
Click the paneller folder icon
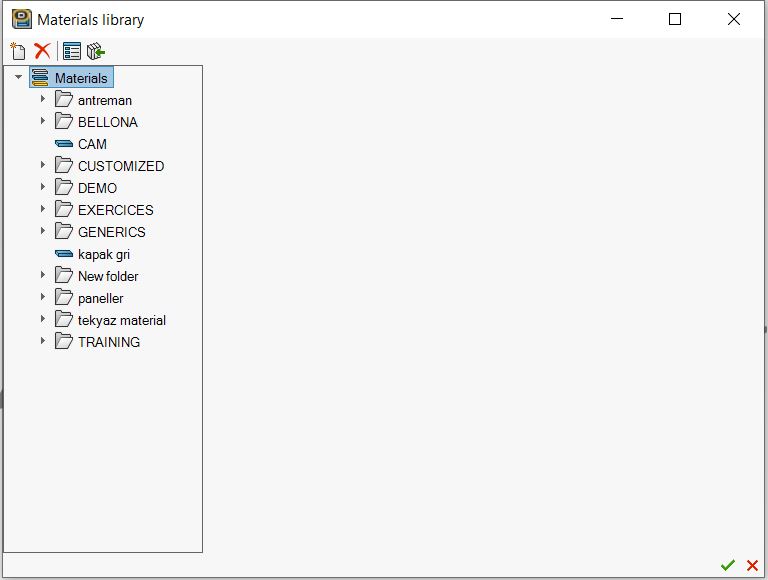coord(64,298)
